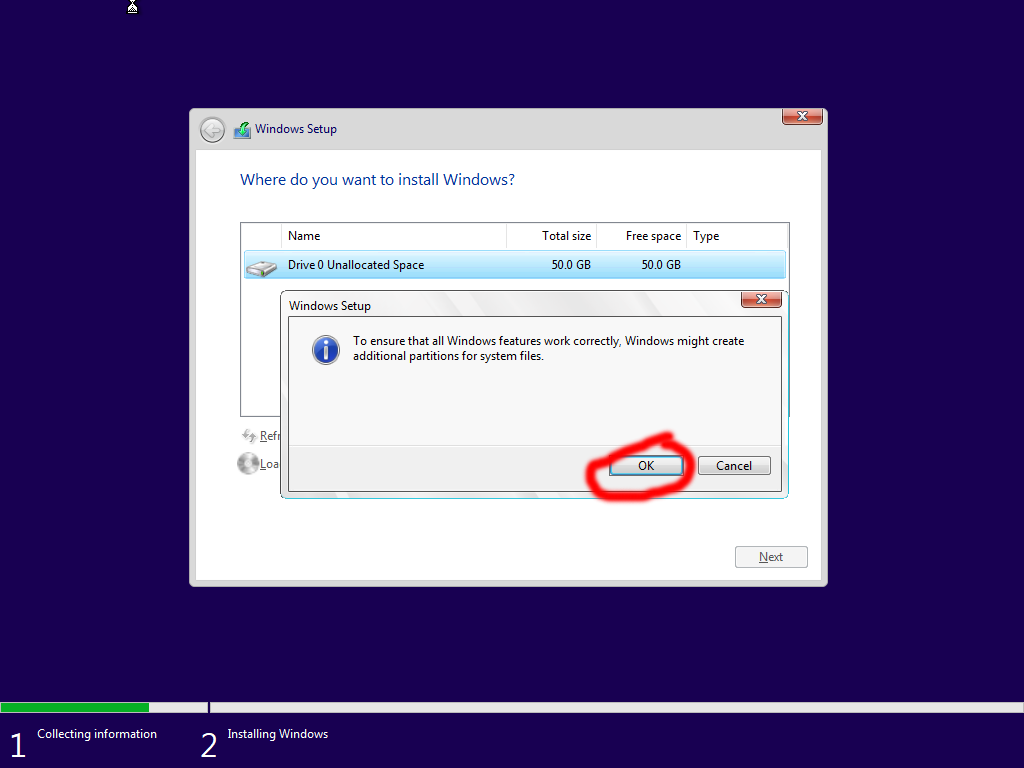Click the blue information icon in dialog
Screen dimensions: 1024x768
click(x=325, y=349)
